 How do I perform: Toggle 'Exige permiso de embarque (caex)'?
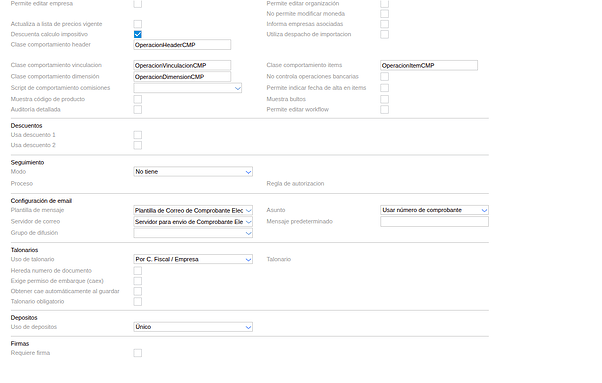[137, 281]
